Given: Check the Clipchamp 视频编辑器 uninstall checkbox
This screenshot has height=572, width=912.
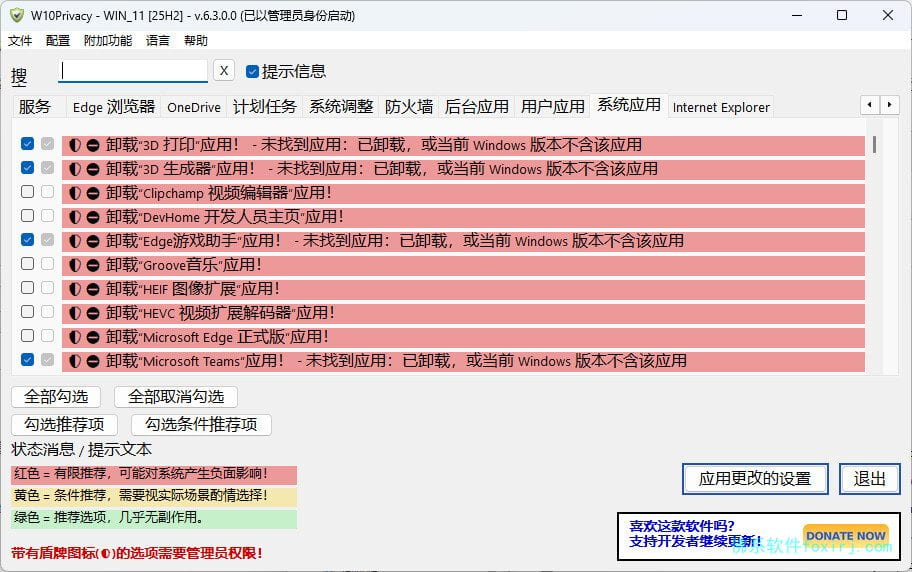Looking at the screenshot, I should click(x=27, y=191).
